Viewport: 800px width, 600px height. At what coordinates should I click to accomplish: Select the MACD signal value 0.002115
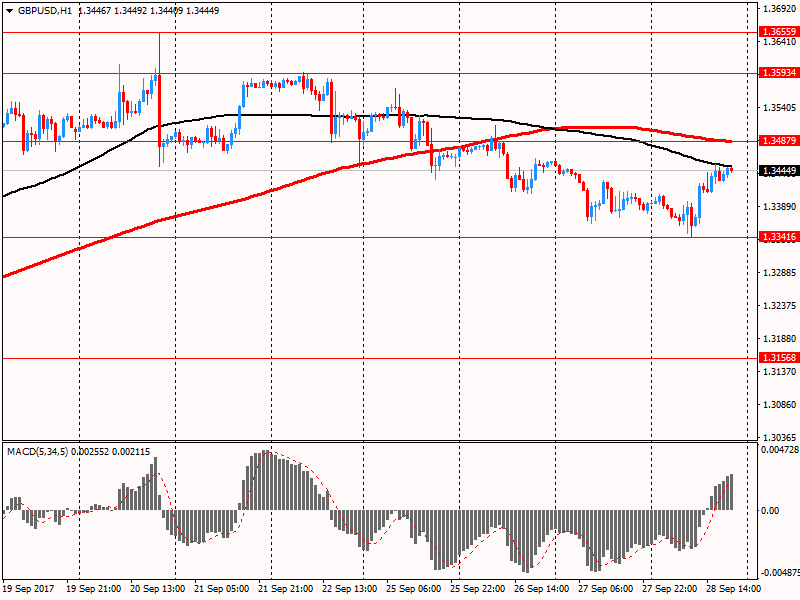(131, 452)
